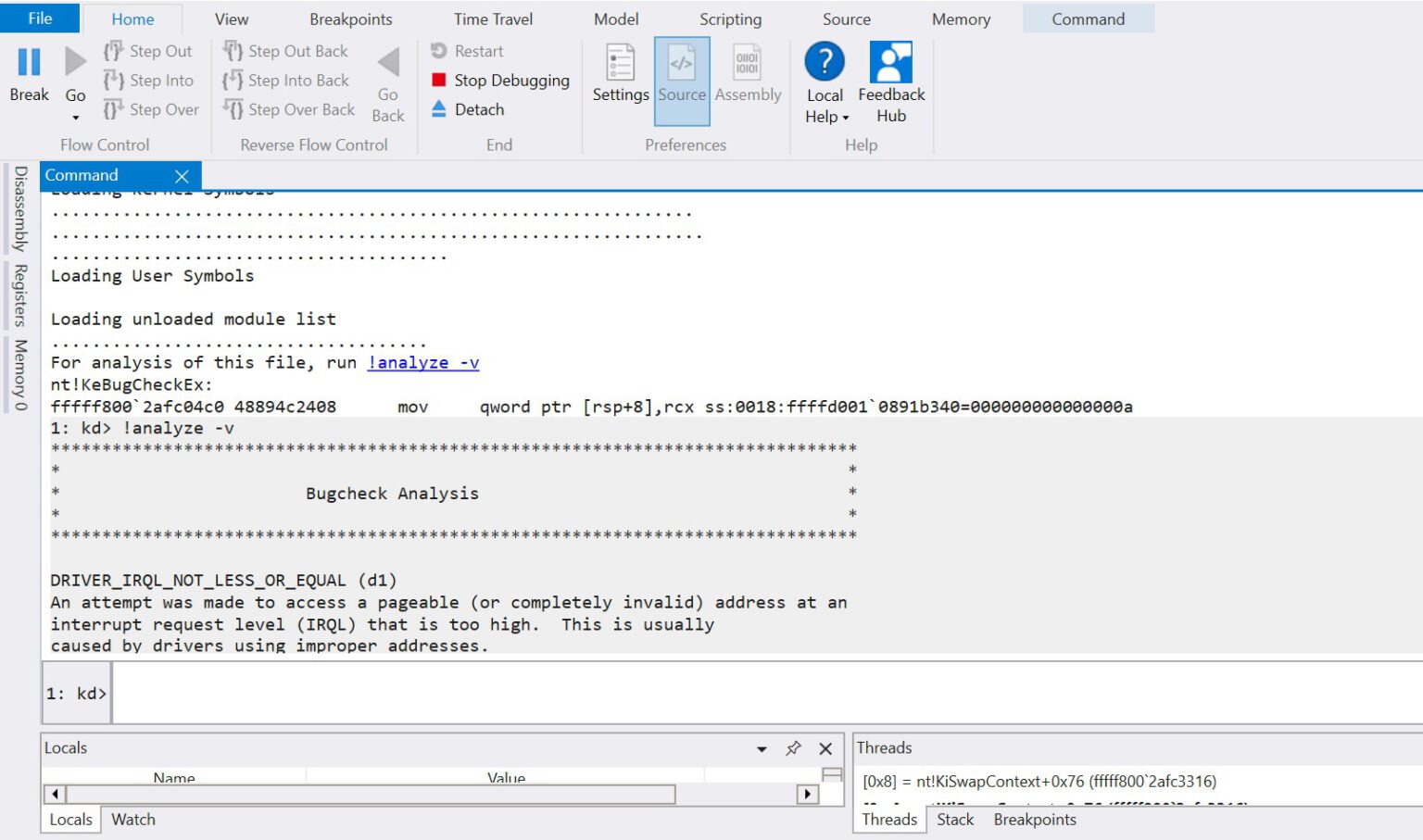The image size is (1423, 840).
Task: Click the !analyze -v link
Action: (x=423, y=363)
